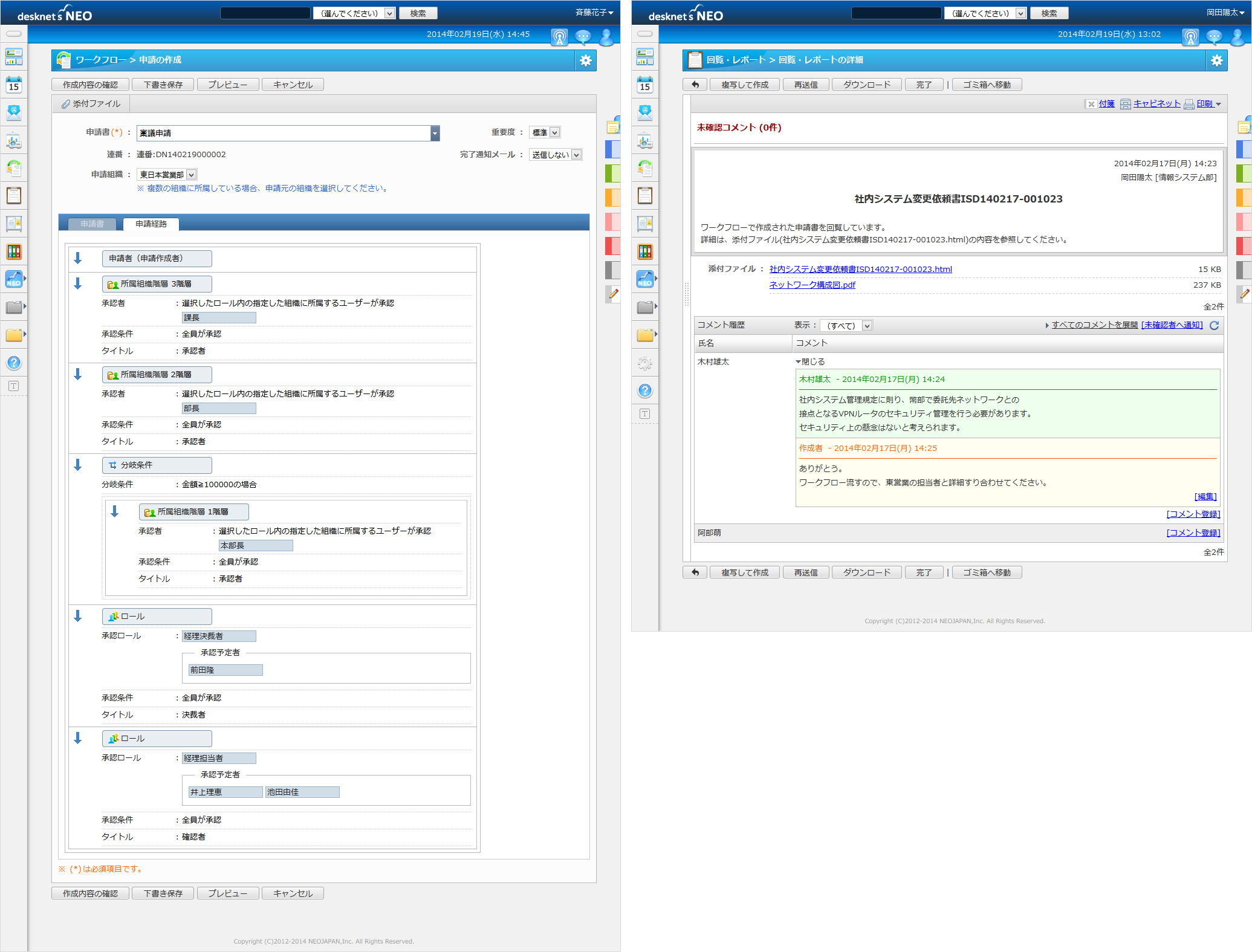Click the T text icon in left window sidebar
Screen dimensions: 1252x952
click(14, 386)
